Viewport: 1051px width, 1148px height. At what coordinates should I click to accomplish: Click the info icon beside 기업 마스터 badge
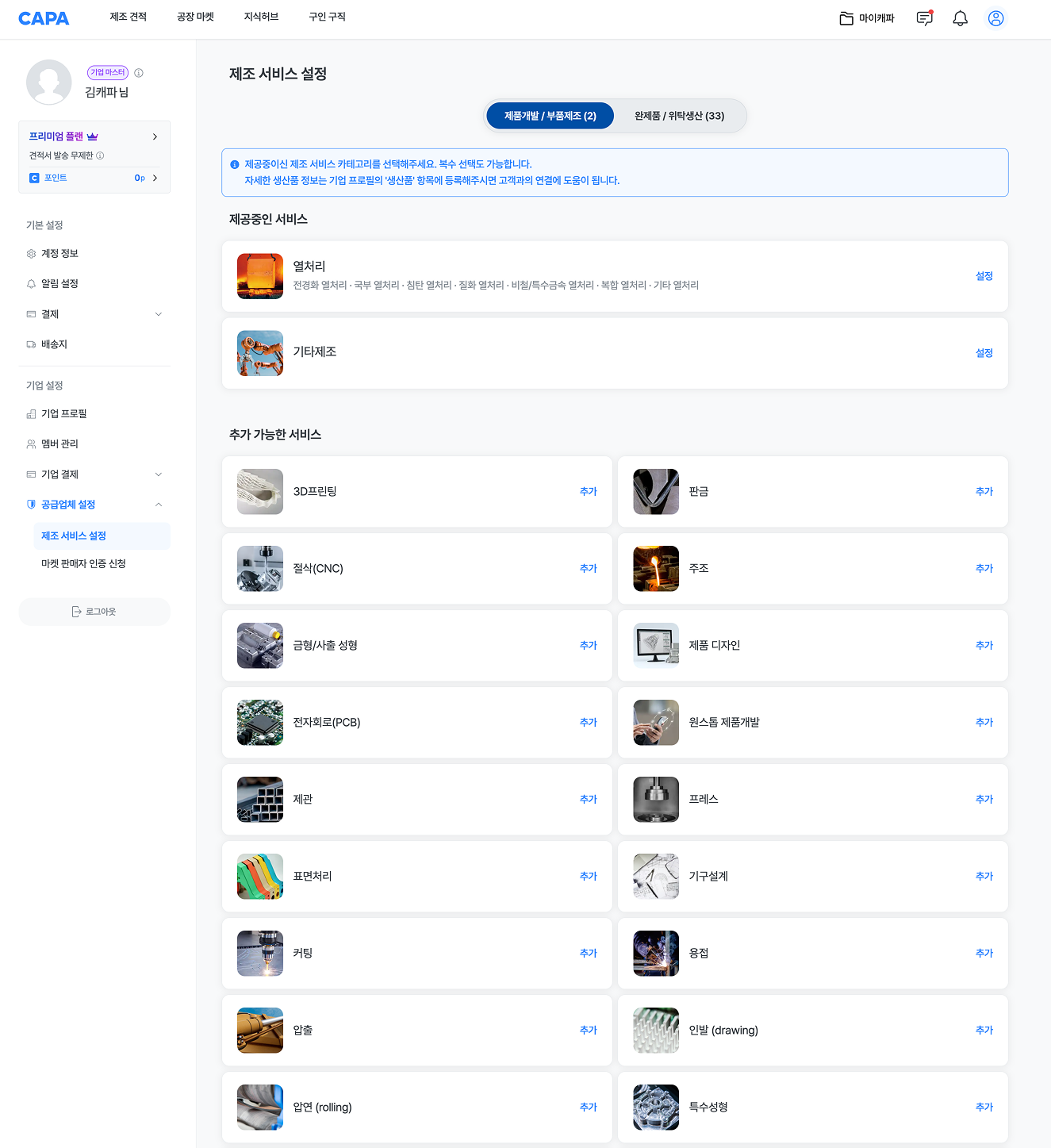point(139,73)
